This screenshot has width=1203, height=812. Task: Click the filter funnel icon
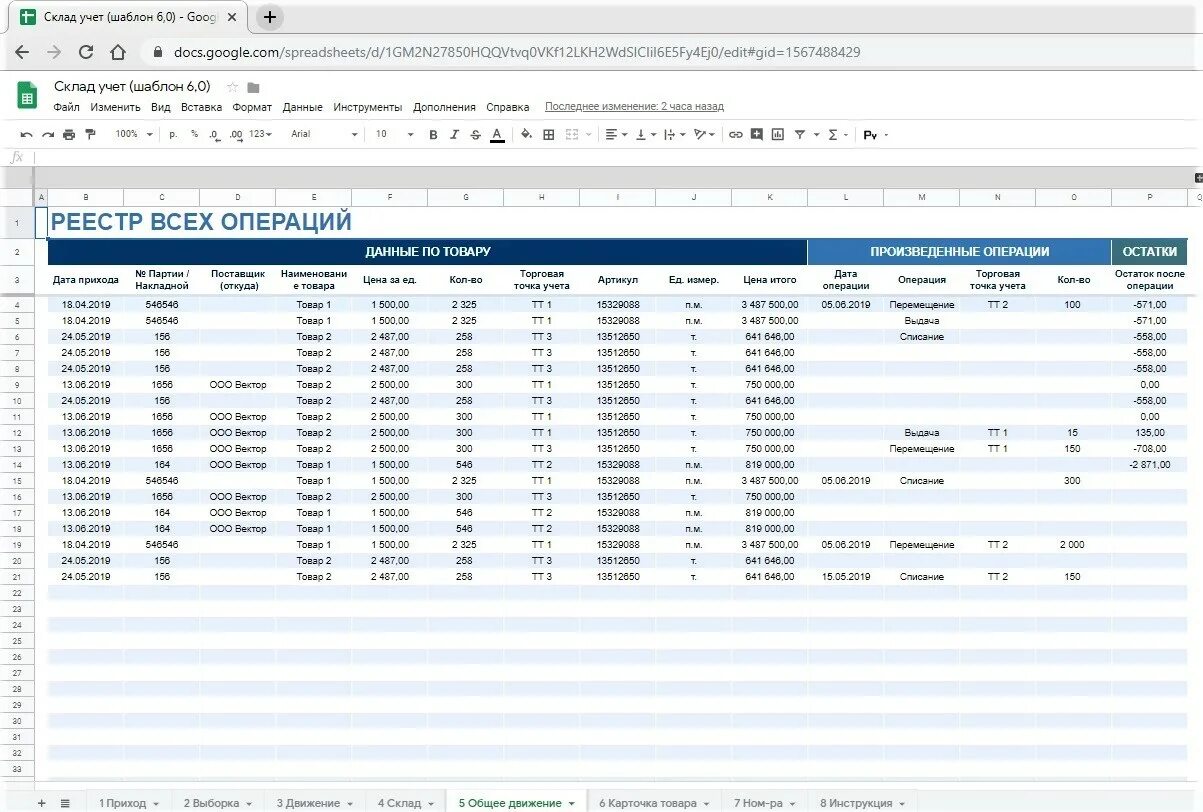(800, 134)
